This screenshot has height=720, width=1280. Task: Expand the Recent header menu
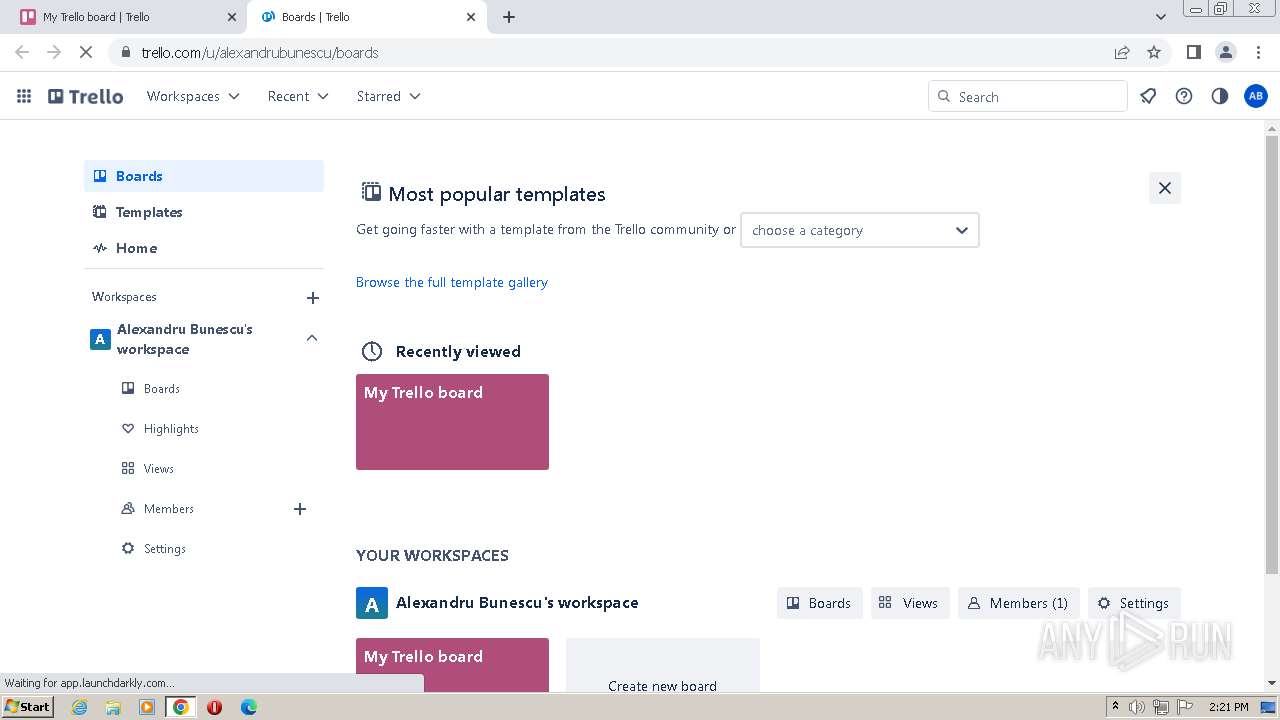point(298,96)
